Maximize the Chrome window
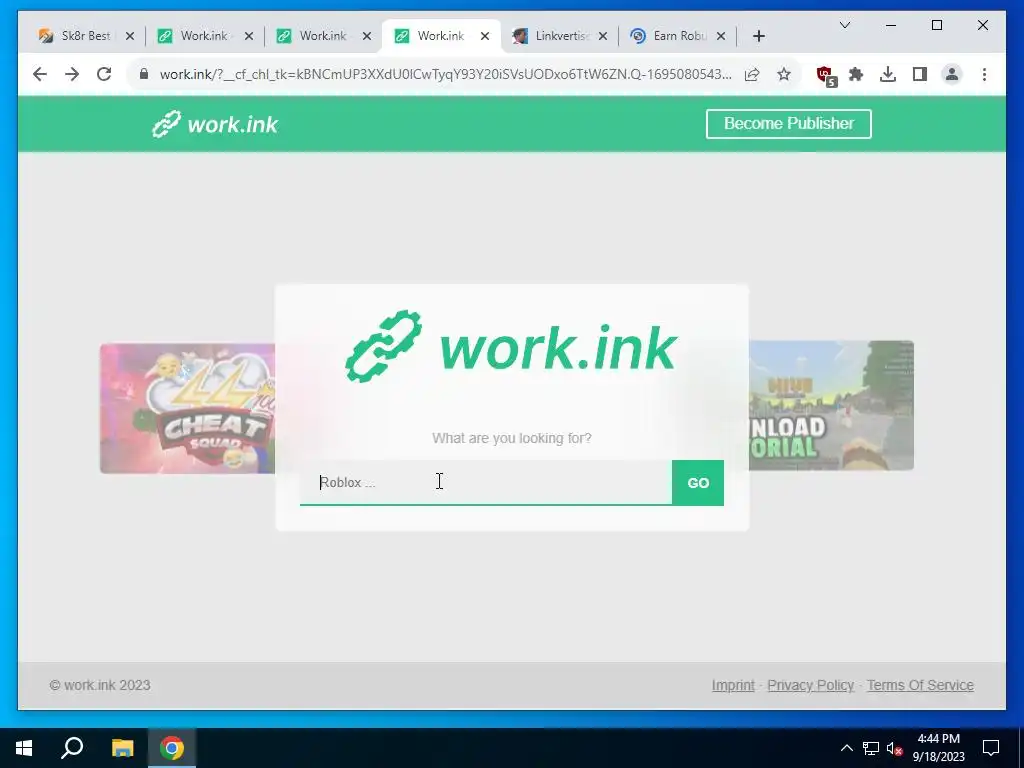1024x768 pixels. [x=936, y=25]
